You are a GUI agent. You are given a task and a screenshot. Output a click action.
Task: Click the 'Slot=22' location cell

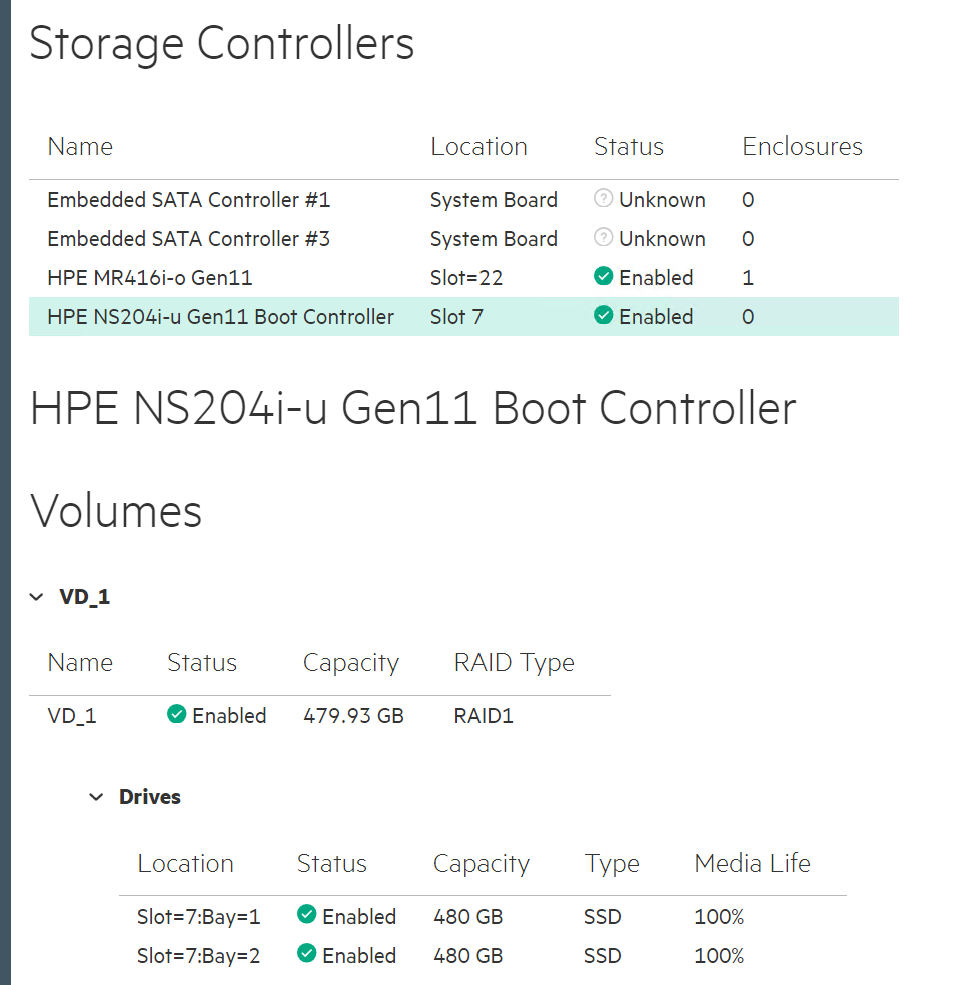[466, 278]
